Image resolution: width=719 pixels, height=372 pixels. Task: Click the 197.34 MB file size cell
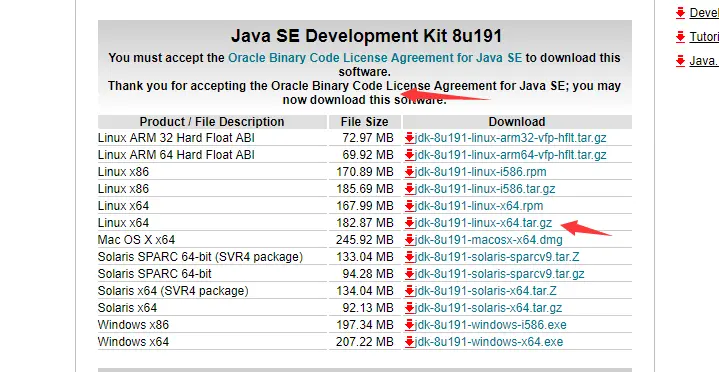pos(365,325)
